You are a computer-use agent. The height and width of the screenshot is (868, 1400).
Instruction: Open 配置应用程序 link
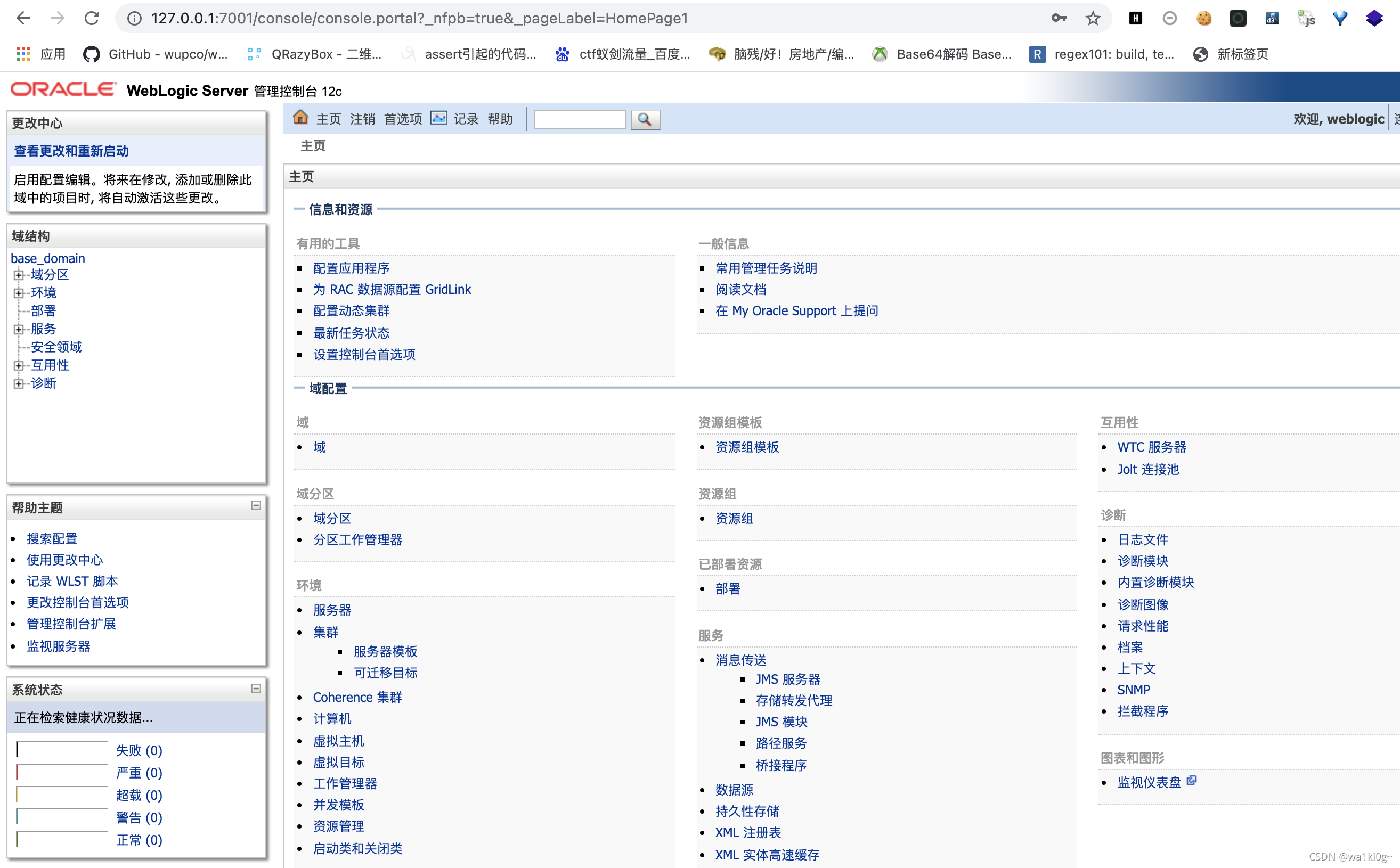coord(352,268)
